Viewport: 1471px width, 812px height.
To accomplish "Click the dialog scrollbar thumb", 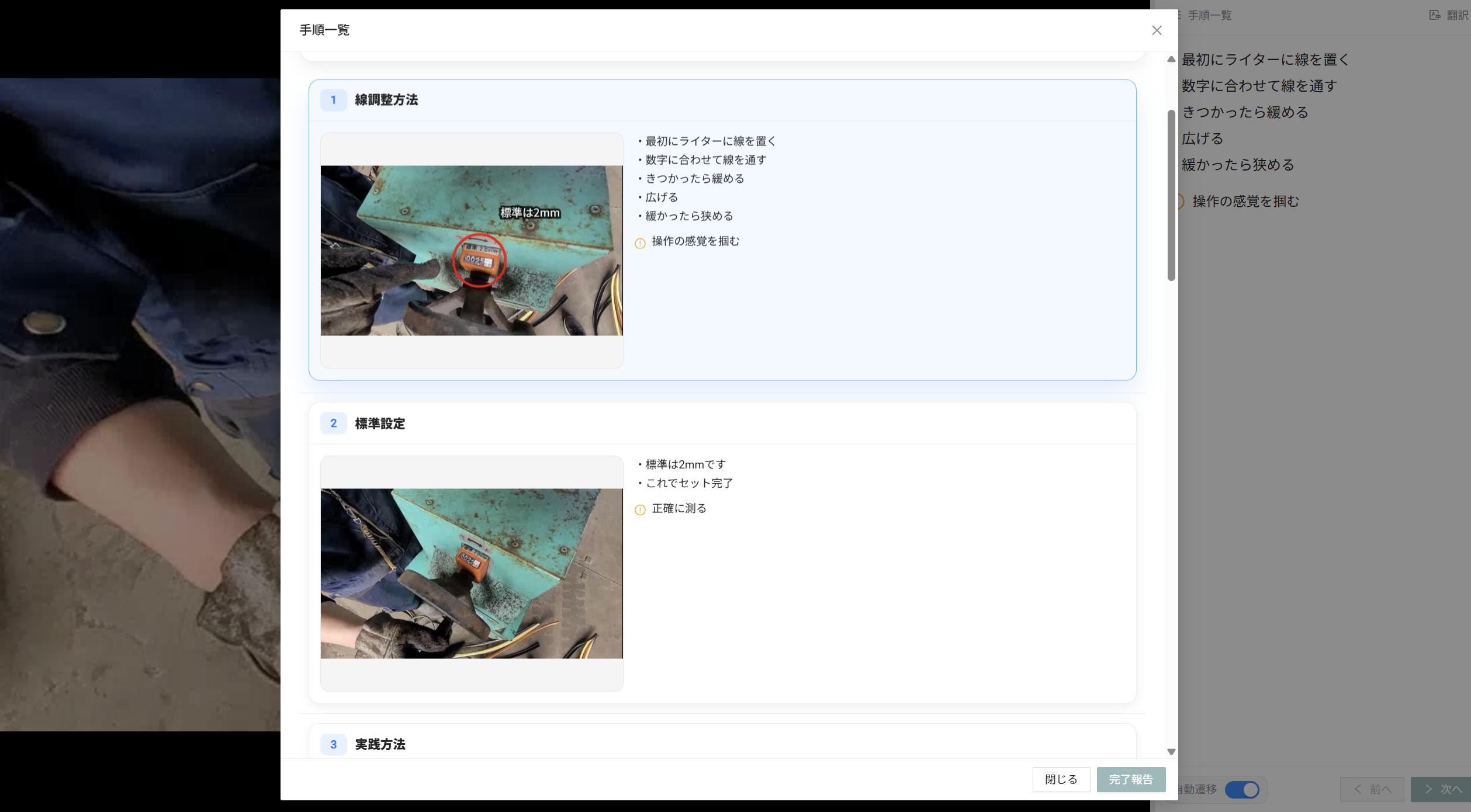I will [x=1171, y=196].
